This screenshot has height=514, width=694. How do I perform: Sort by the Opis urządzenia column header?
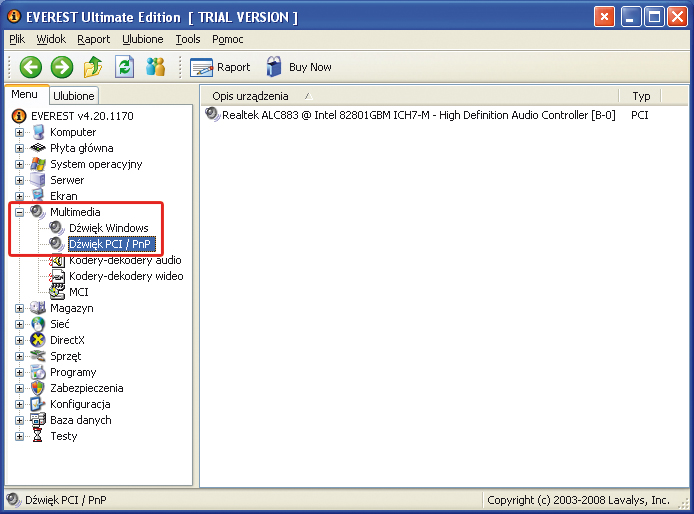250,96
